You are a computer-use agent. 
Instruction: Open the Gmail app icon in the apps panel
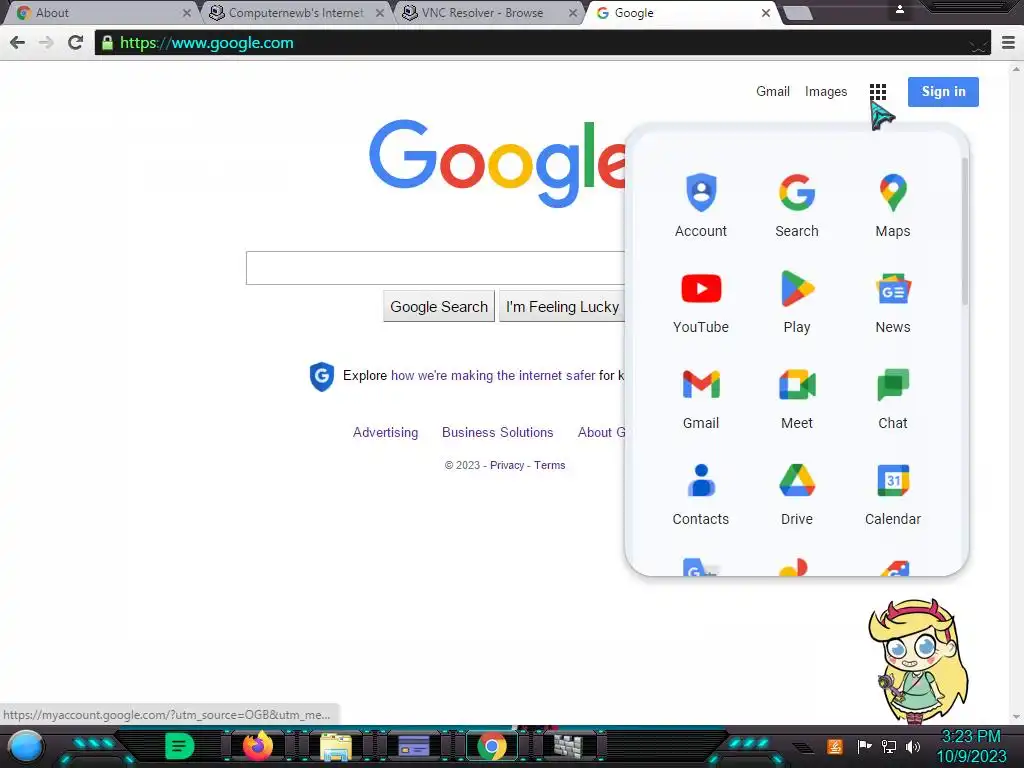coord(701,398)
